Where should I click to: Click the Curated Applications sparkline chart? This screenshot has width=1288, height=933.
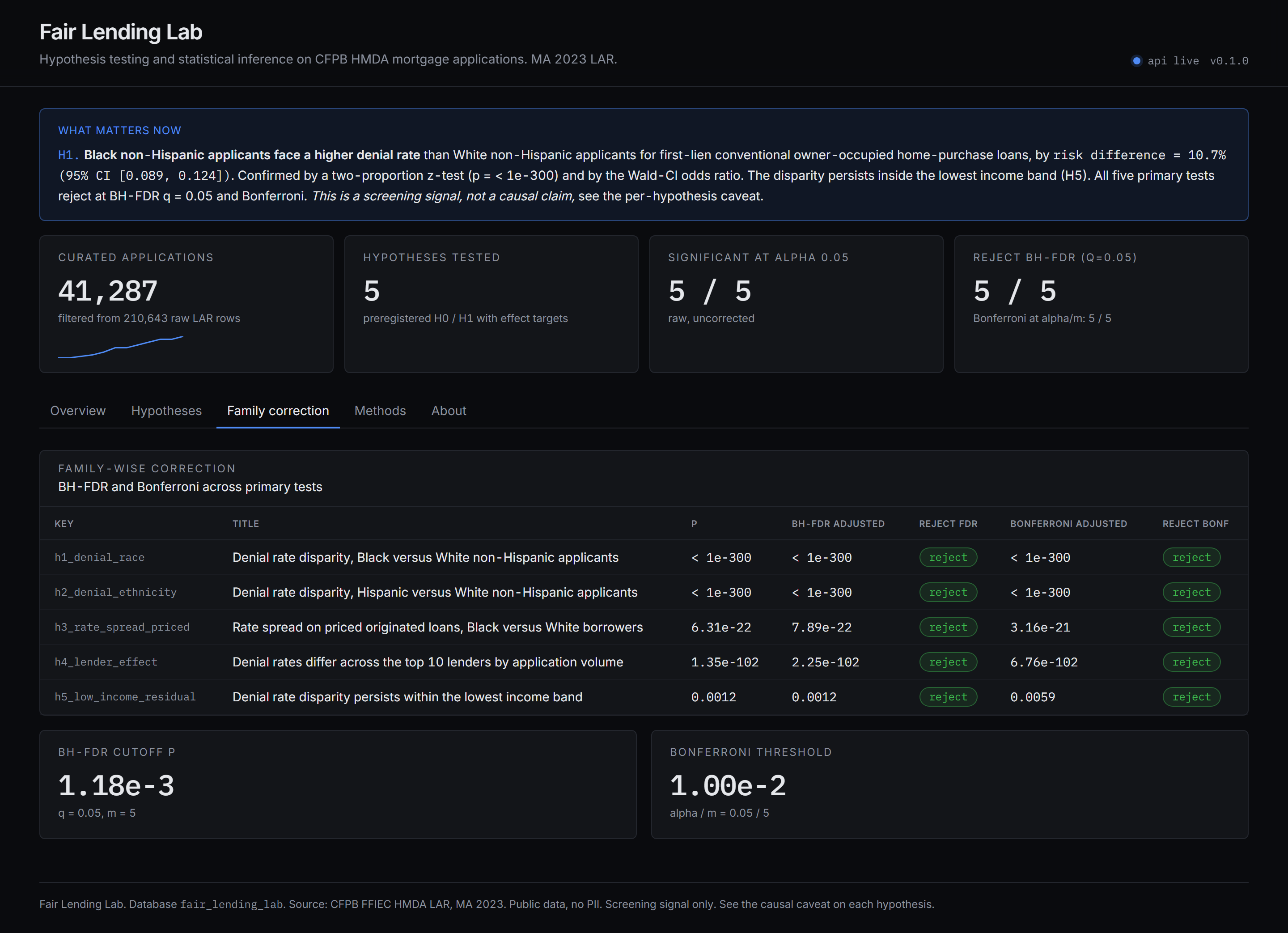pos(120,347)
